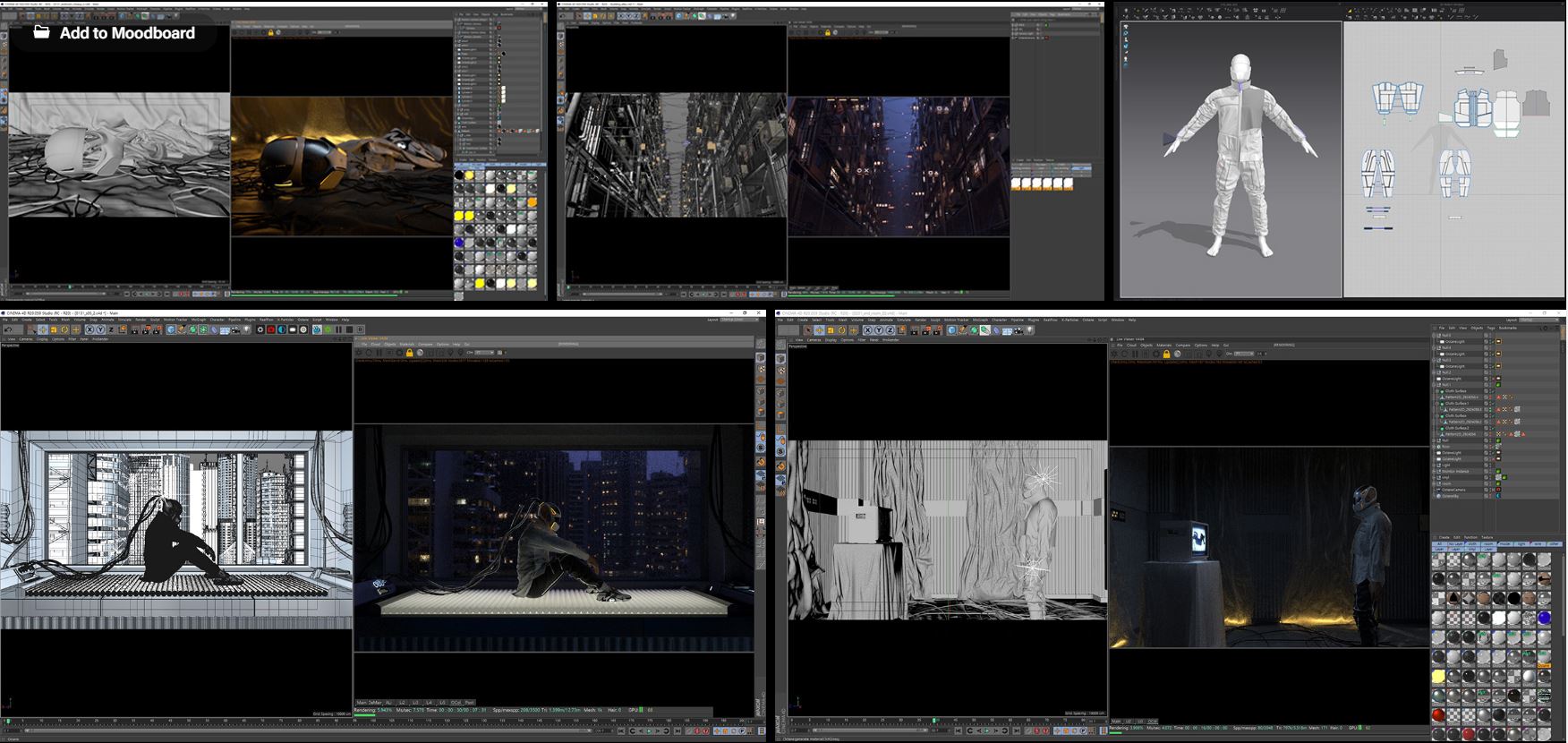Viewport: 1568px width, 743px height.
Task: Click the Camera object icon in the lower-left Cinema 4D toolbar
Action: (x=235, y=329)
